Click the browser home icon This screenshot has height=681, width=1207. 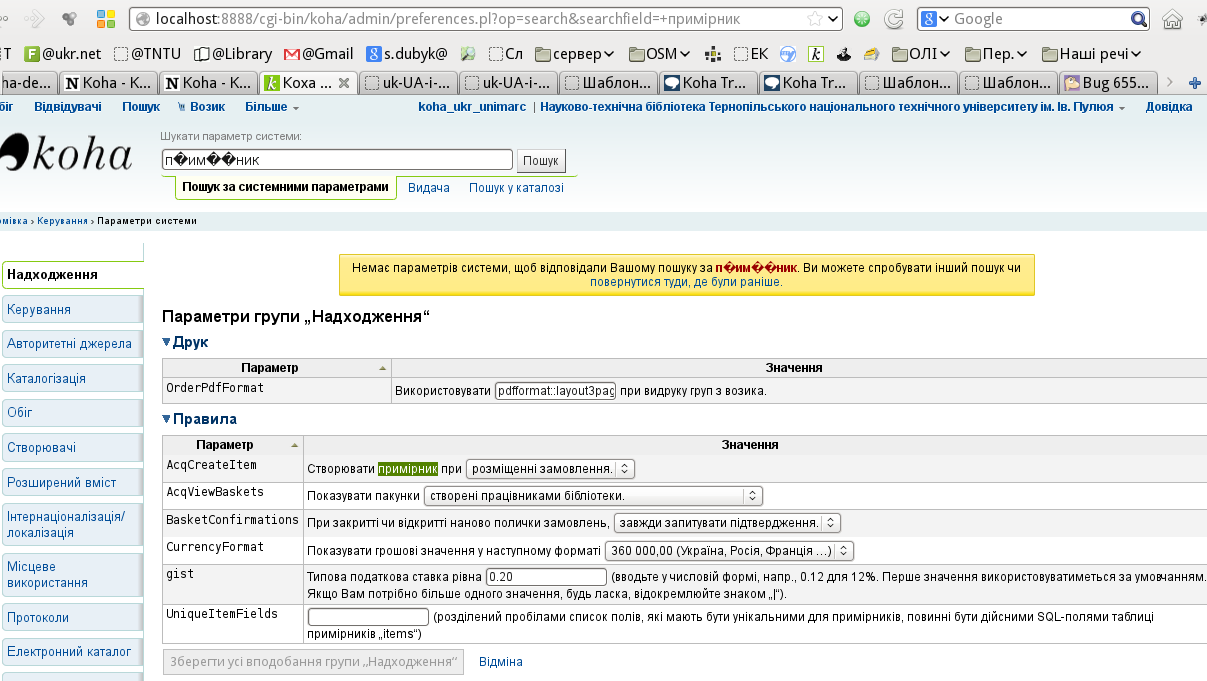pos(1172,18)
